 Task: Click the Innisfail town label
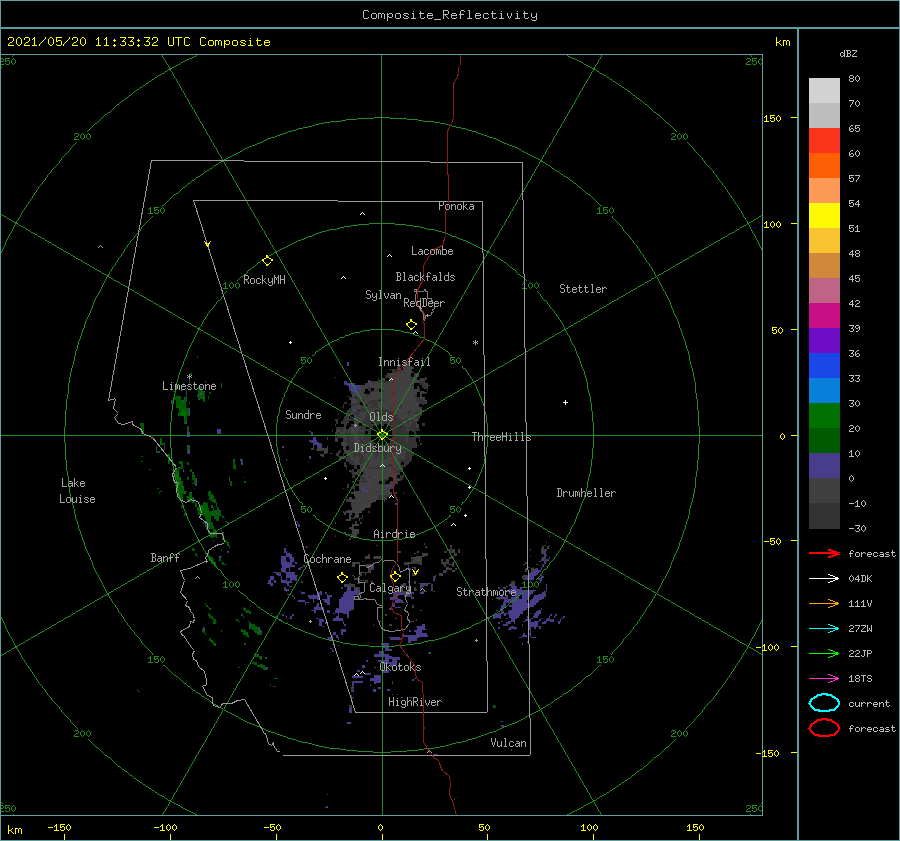point(404,362)
